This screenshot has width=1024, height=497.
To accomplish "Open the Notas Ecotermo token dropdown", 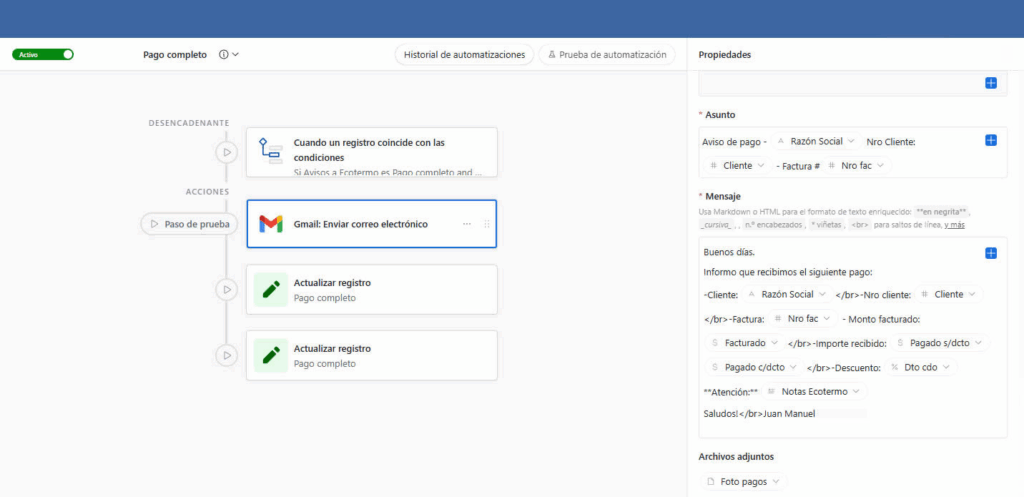I will coord(859,391).
